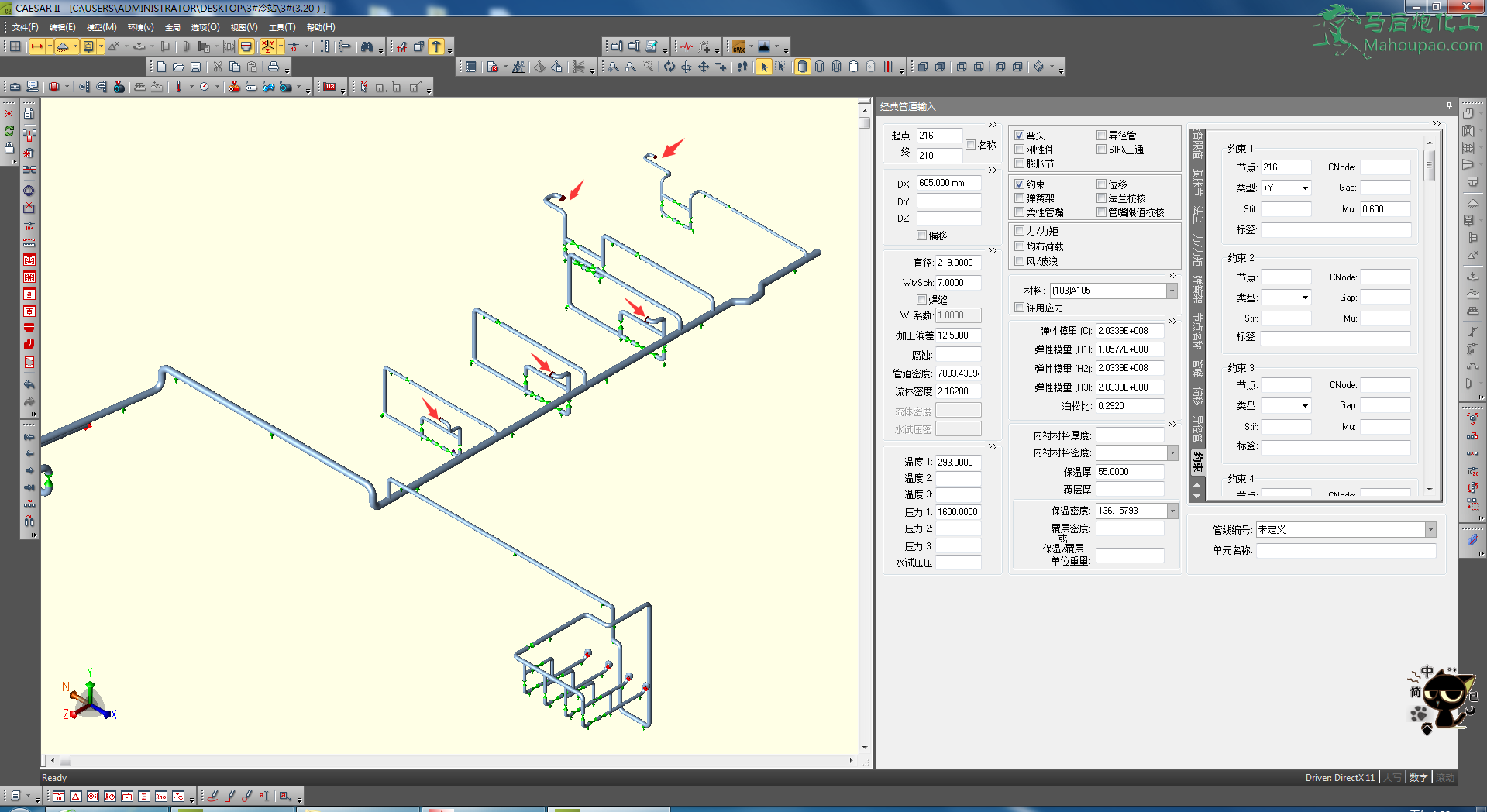
Task: Click the binoculars Find icon
Action: coord(367,46)
